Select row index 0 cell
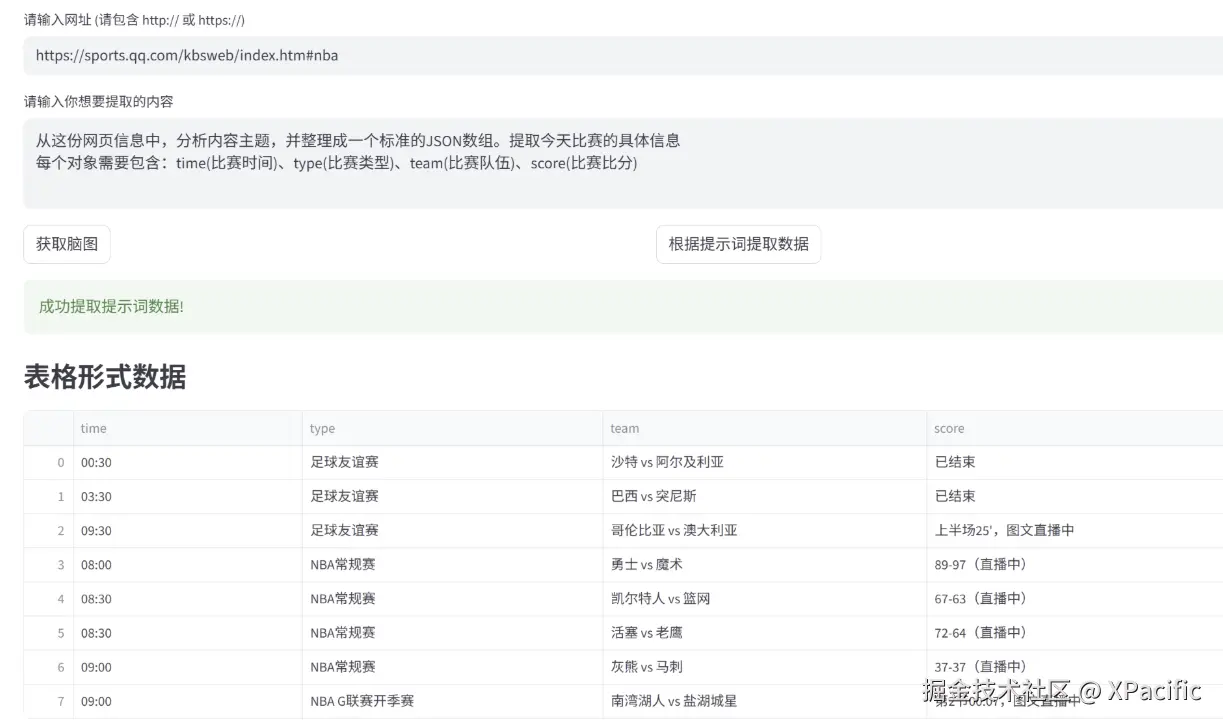The image size is (1223, 726). click(x=49, y=462)
